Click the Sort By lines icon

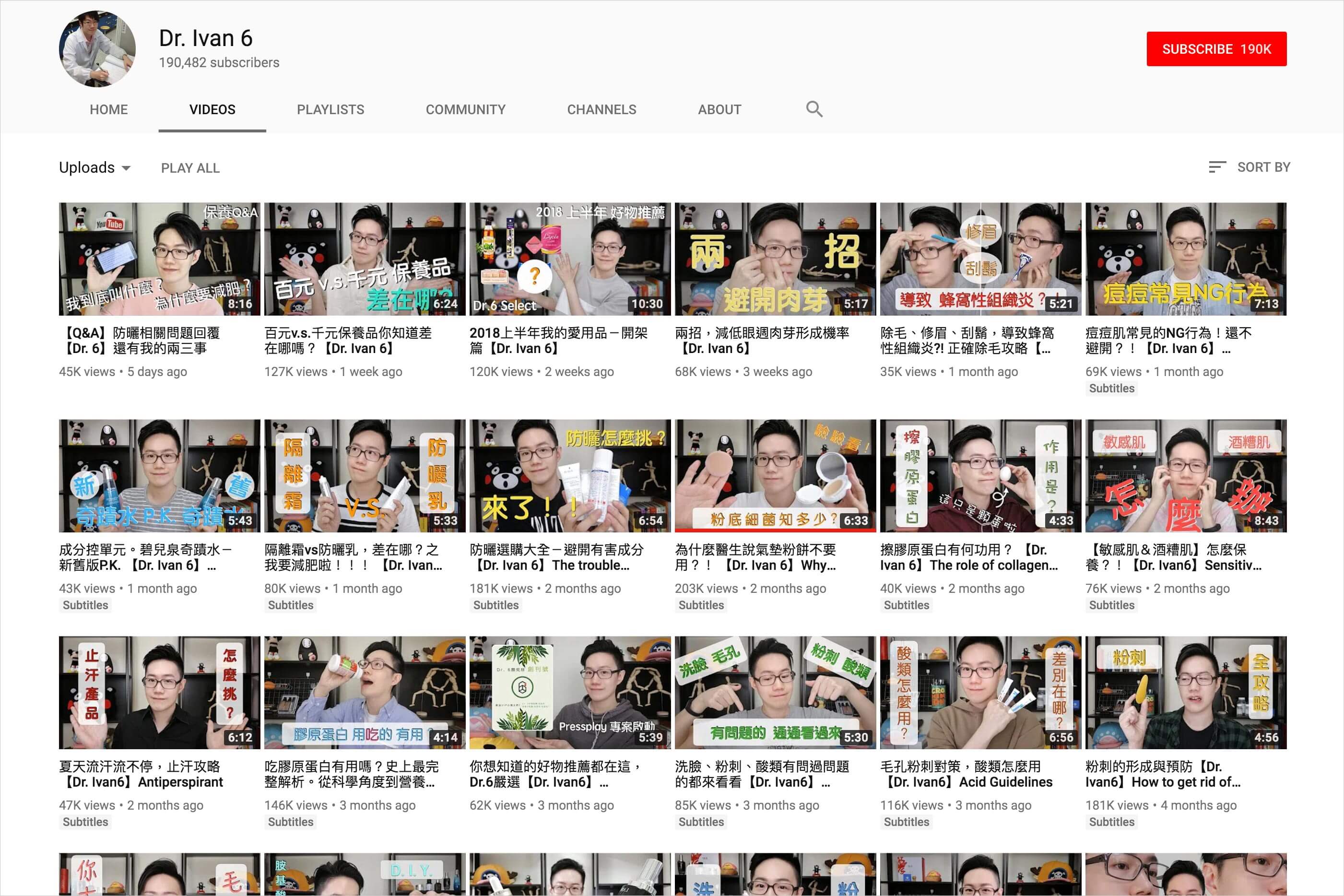[1217, 167]
